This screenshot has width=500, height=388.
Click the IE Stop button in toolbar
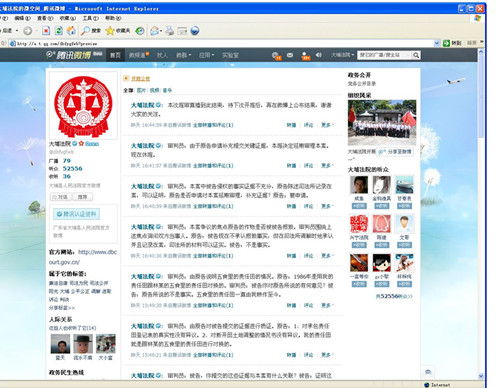coord(46,31)
